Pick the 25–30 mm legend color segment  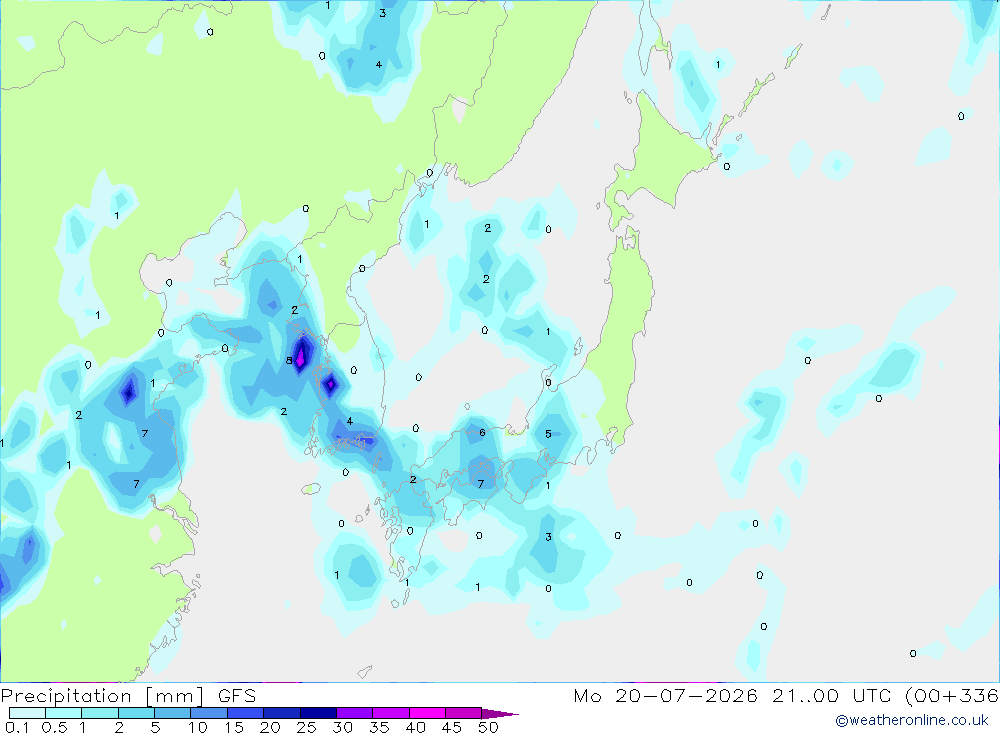318,713
